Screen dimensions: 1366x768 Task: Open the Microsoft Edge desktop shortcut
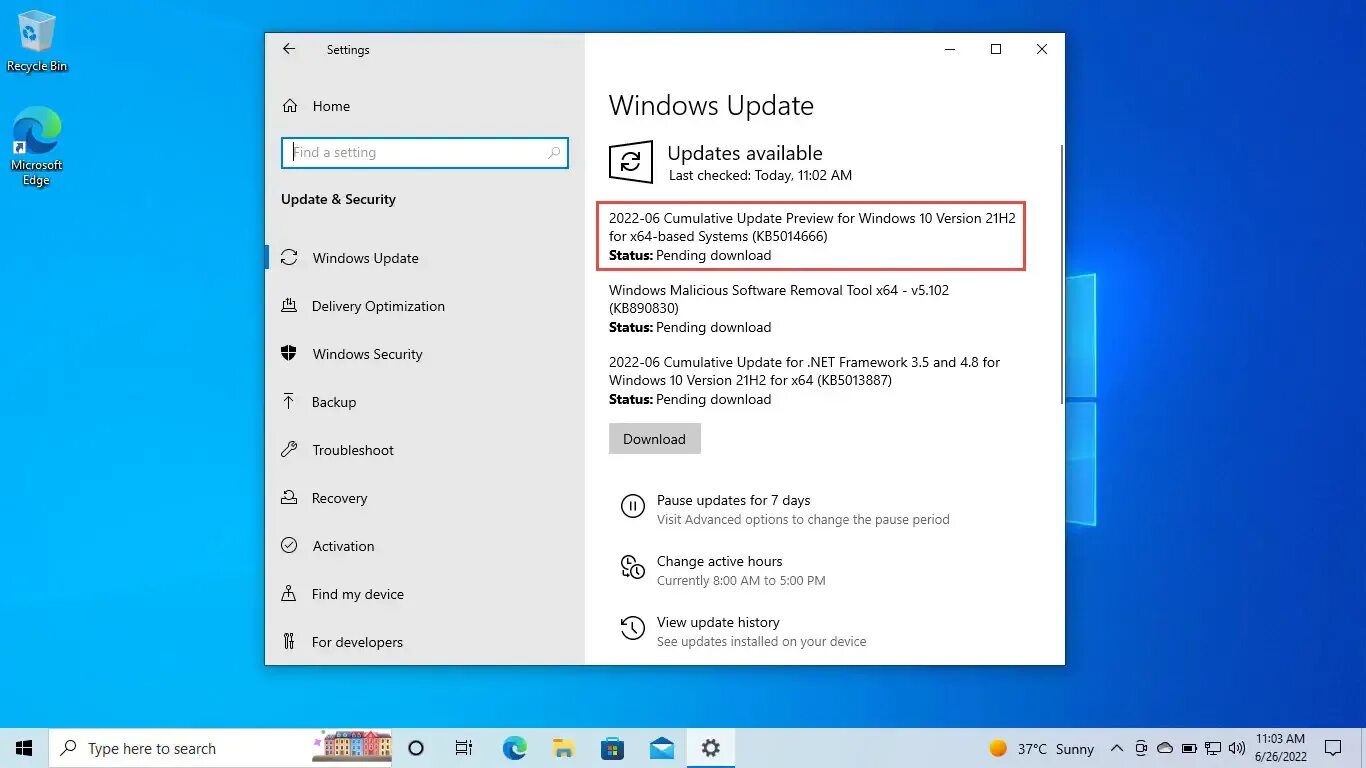37,147
